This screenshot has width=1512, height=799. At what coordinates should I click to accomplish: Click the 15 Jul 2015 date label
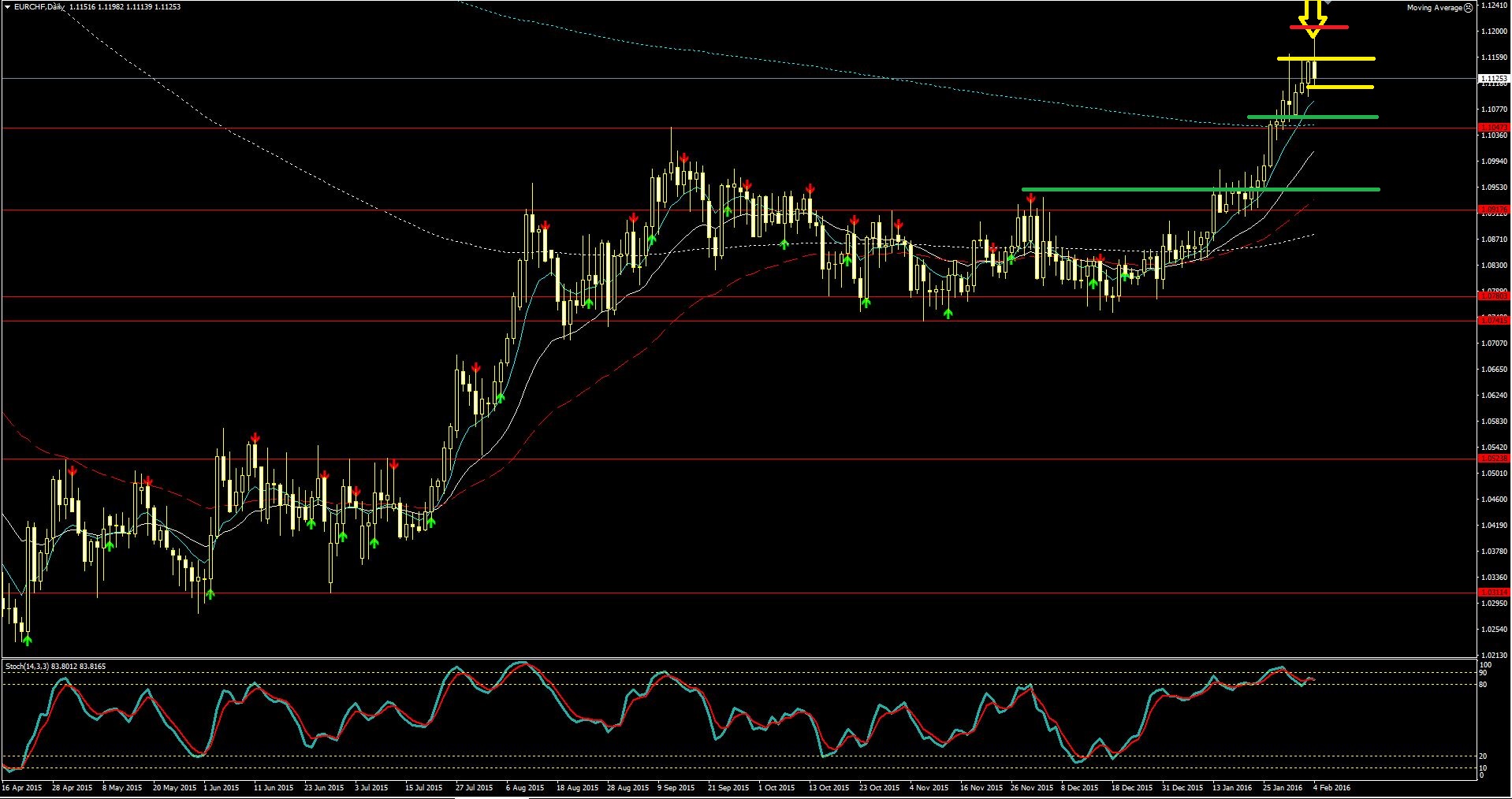pyautogui.click(x=424, y=788)
